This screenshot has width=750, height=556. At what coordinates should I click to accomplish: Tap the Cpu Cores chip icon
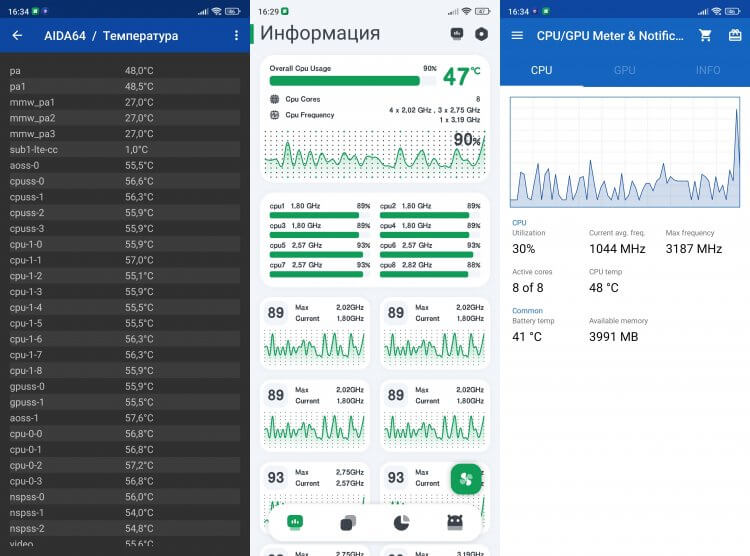click(275, 99)
